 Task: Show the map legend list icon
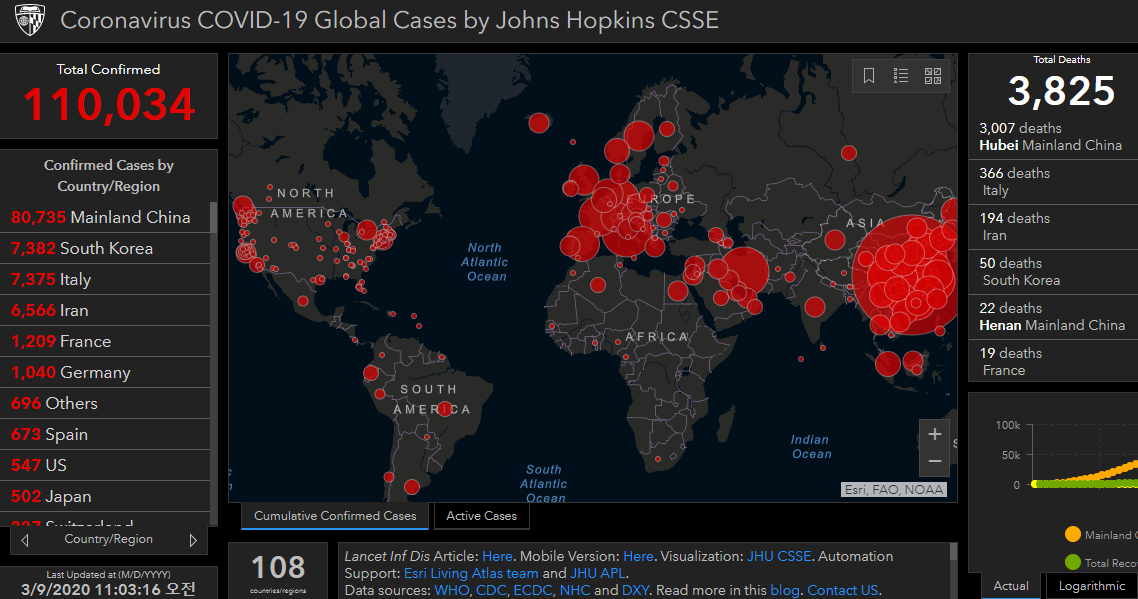[x=901, y=76]
